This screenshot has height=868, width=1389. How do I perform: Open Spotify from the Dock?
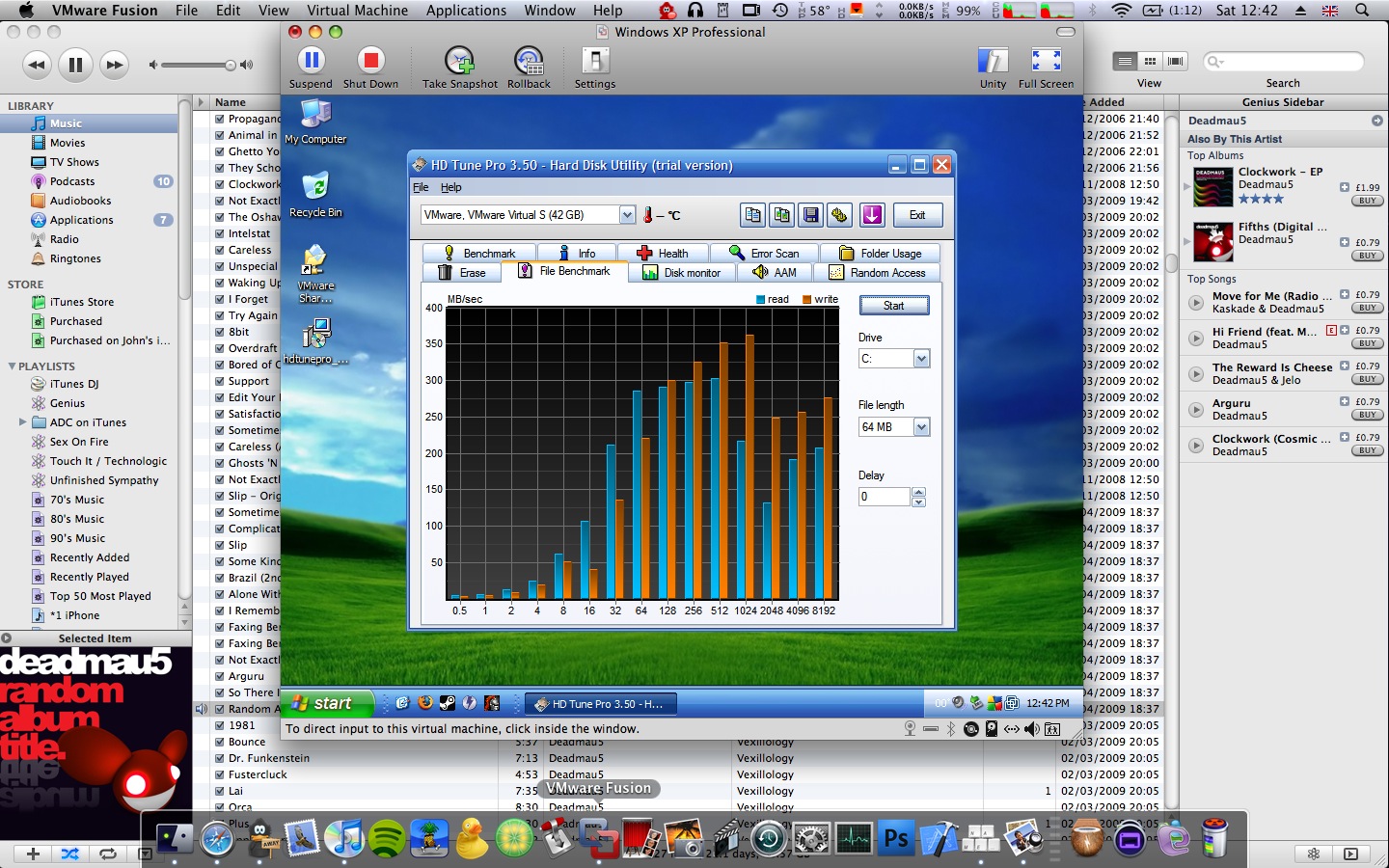[387, 838]
